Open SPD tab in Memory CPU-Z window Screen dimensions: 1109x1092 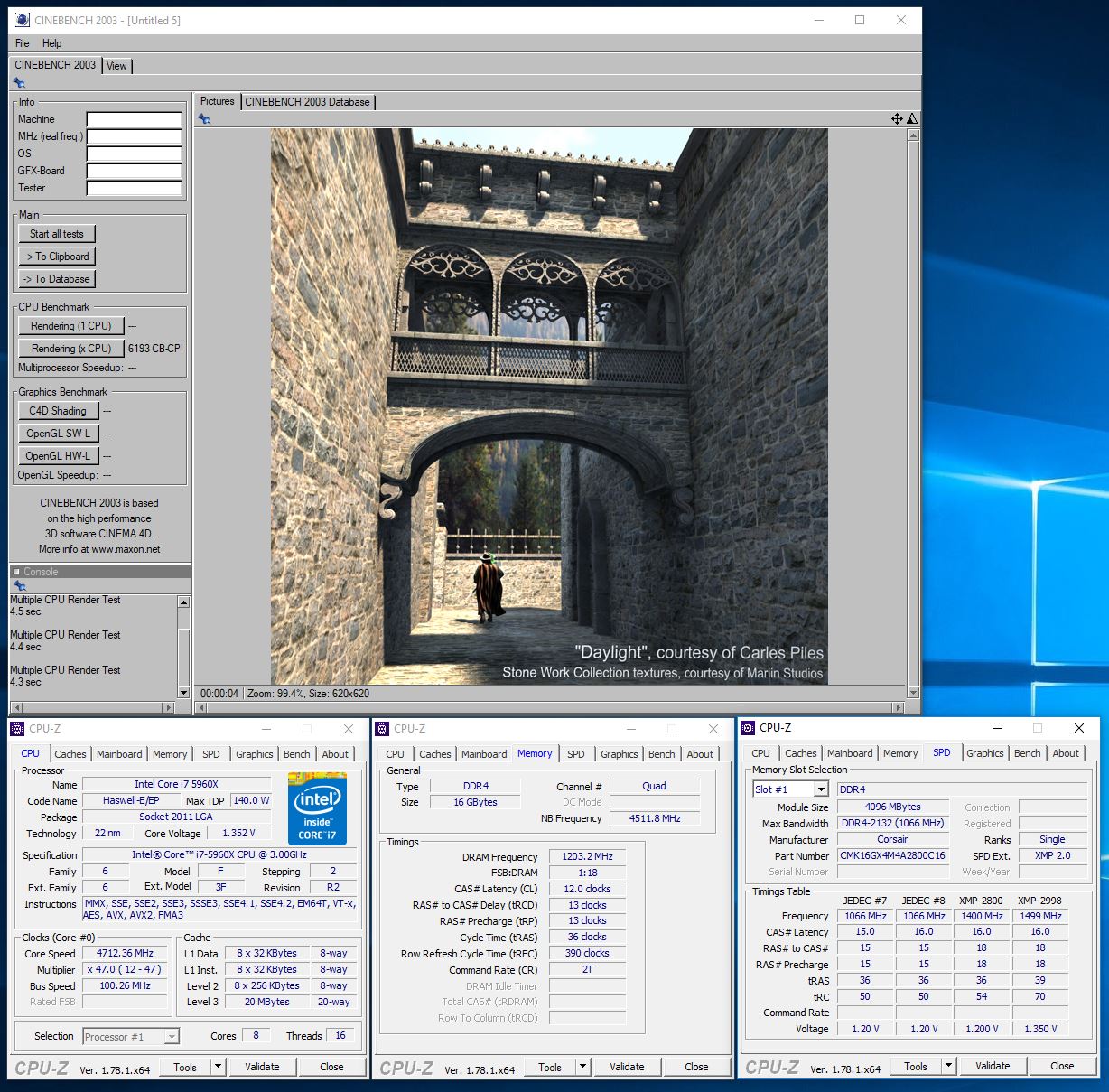[576, 754]
